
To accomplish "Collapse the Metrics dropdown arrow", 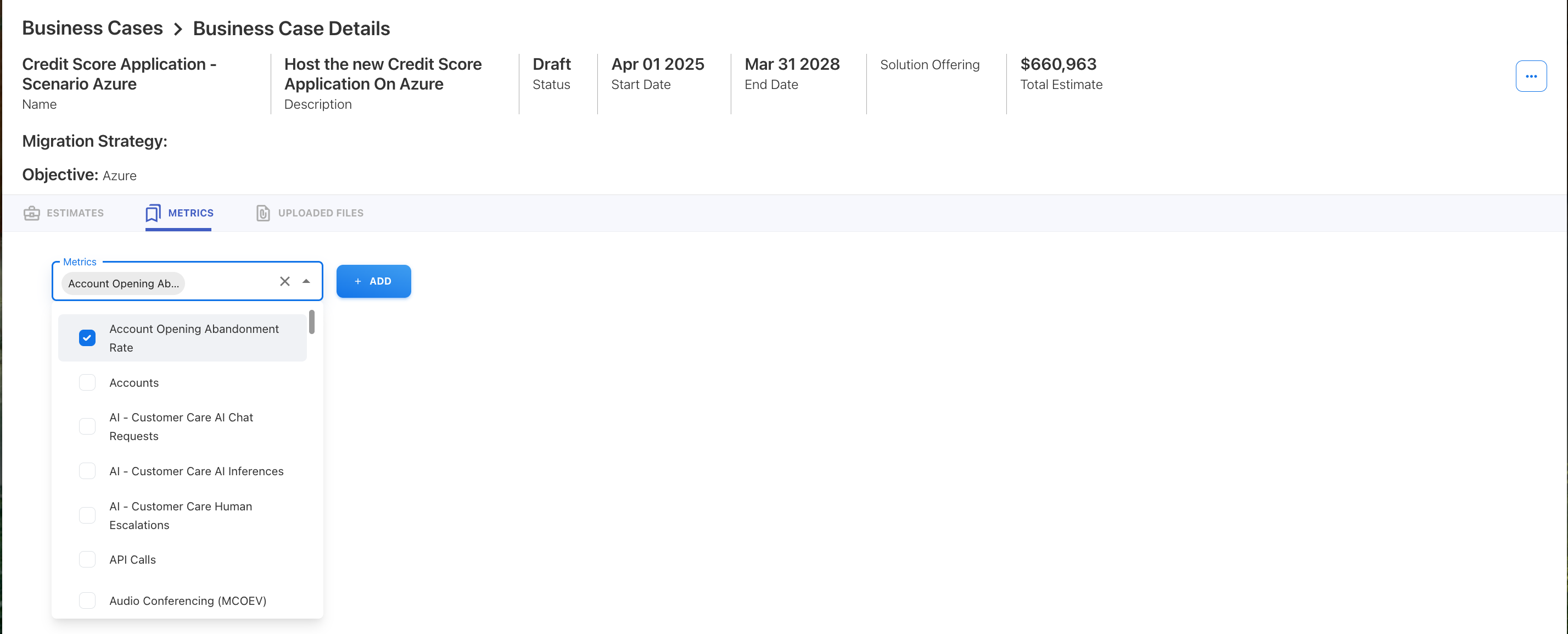I will click(x=306, y=281).
